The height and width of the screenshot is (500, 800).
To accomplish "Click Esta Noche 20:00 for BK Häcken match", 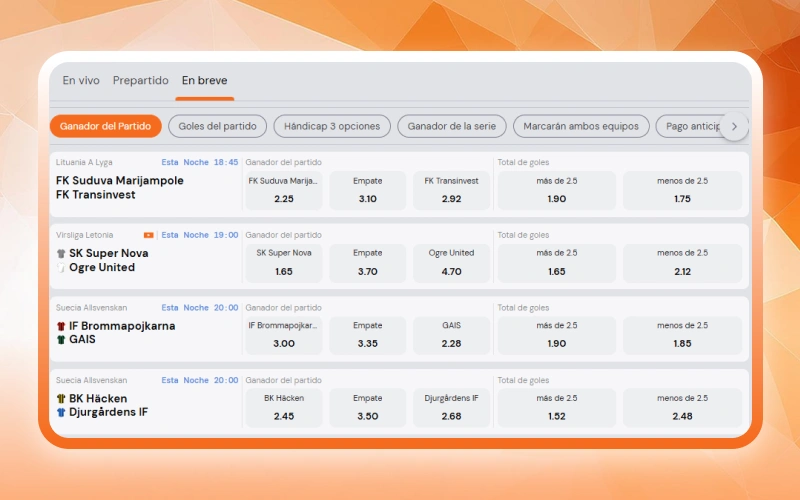I will (199, 380).
